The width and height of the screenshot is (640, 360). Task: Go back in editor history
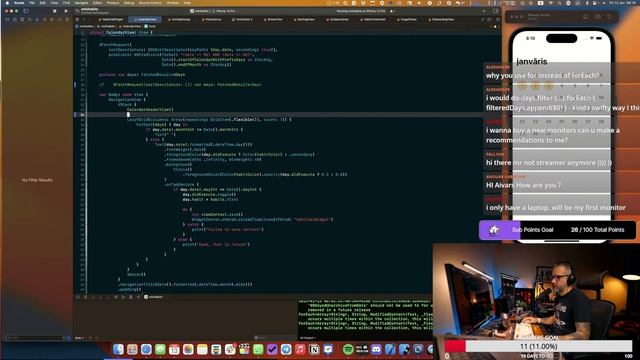pos(84,19)
